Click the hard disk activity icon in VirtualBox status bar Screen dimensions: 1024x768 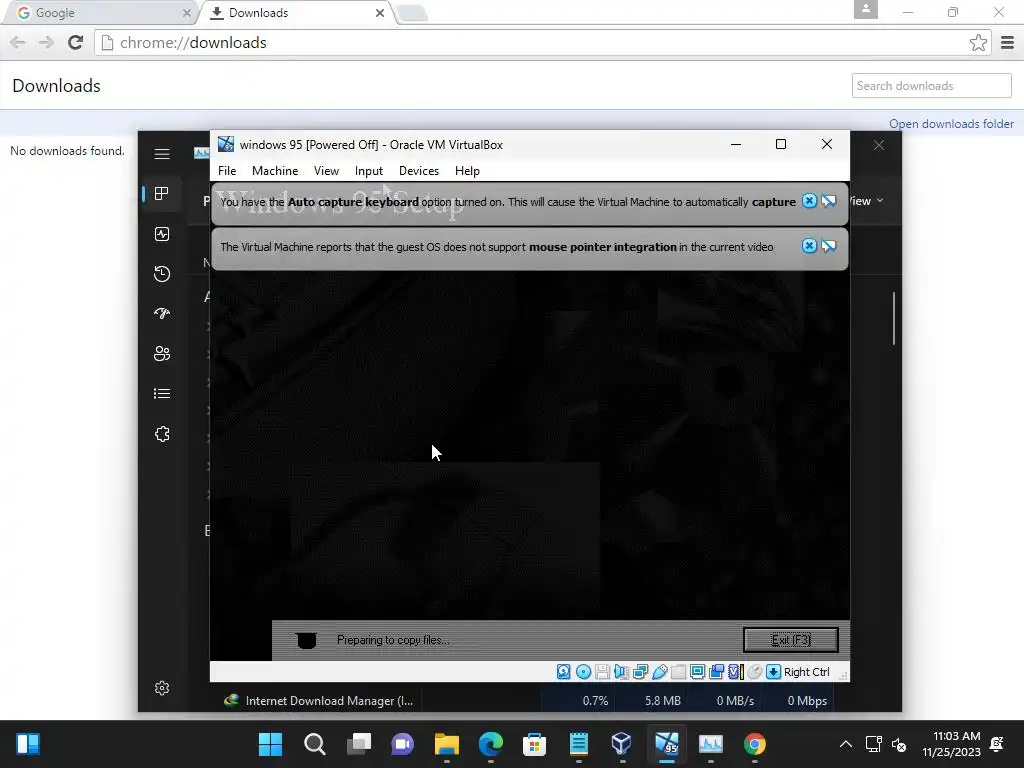coord(564,671)
